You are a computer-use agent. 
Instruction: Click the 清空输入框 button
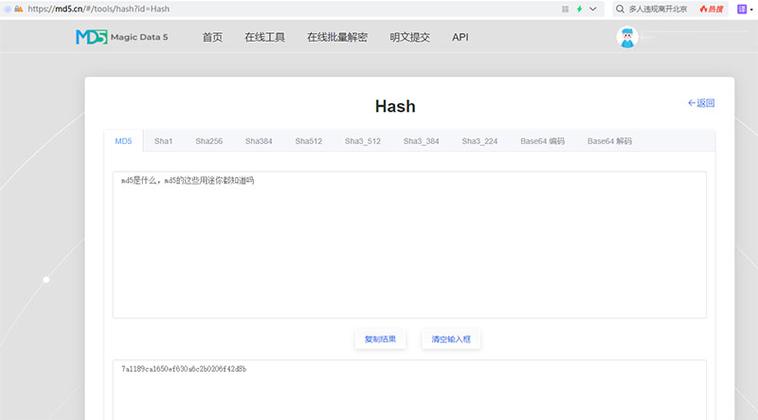click(x=451, y=339)
